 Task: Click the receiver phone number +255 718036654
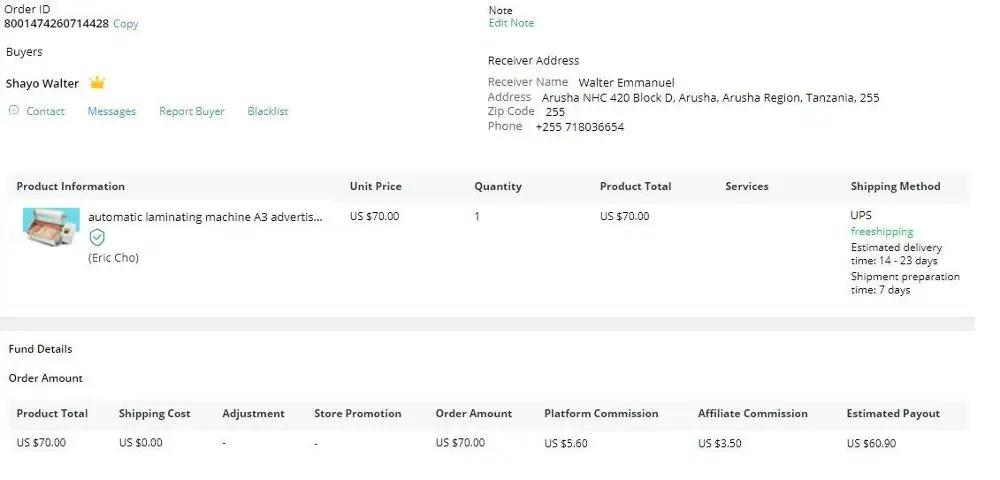click(x=579, y=127)
